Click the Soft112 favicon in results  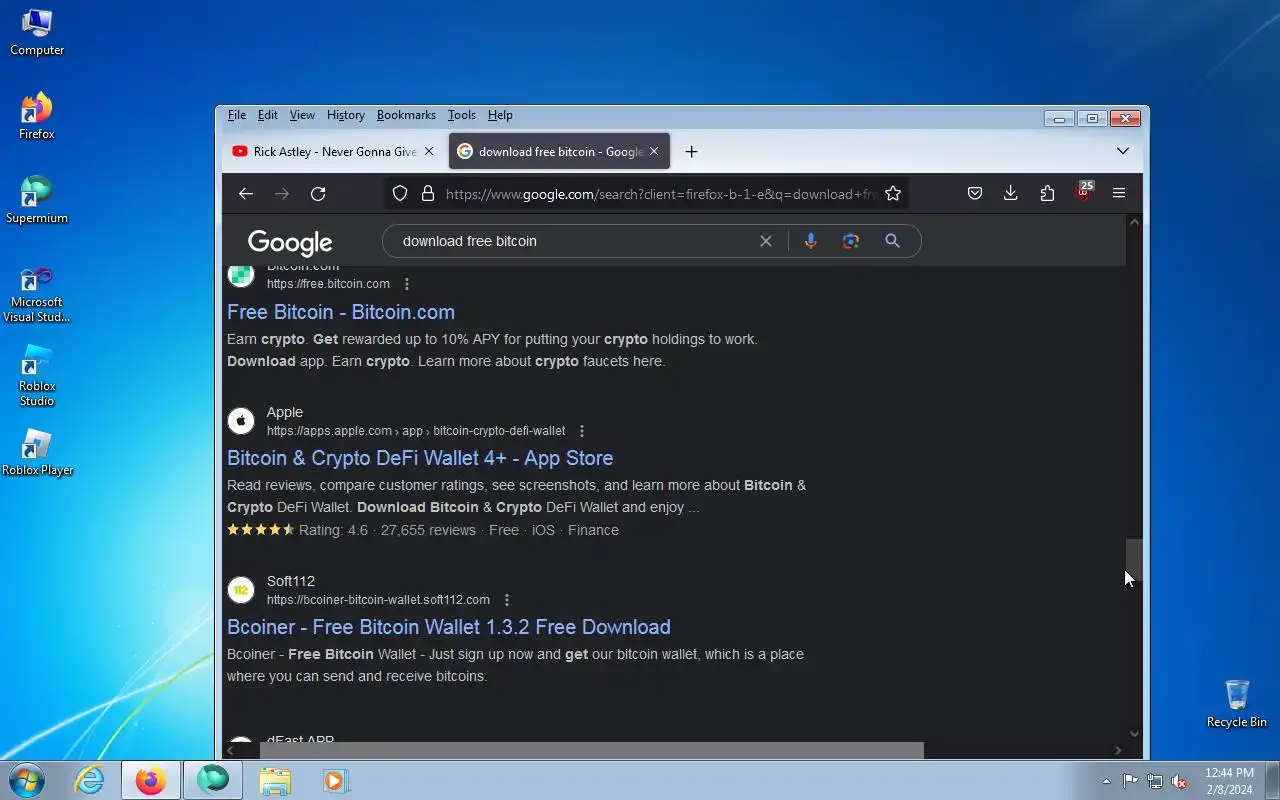click(x=241, y=590)
